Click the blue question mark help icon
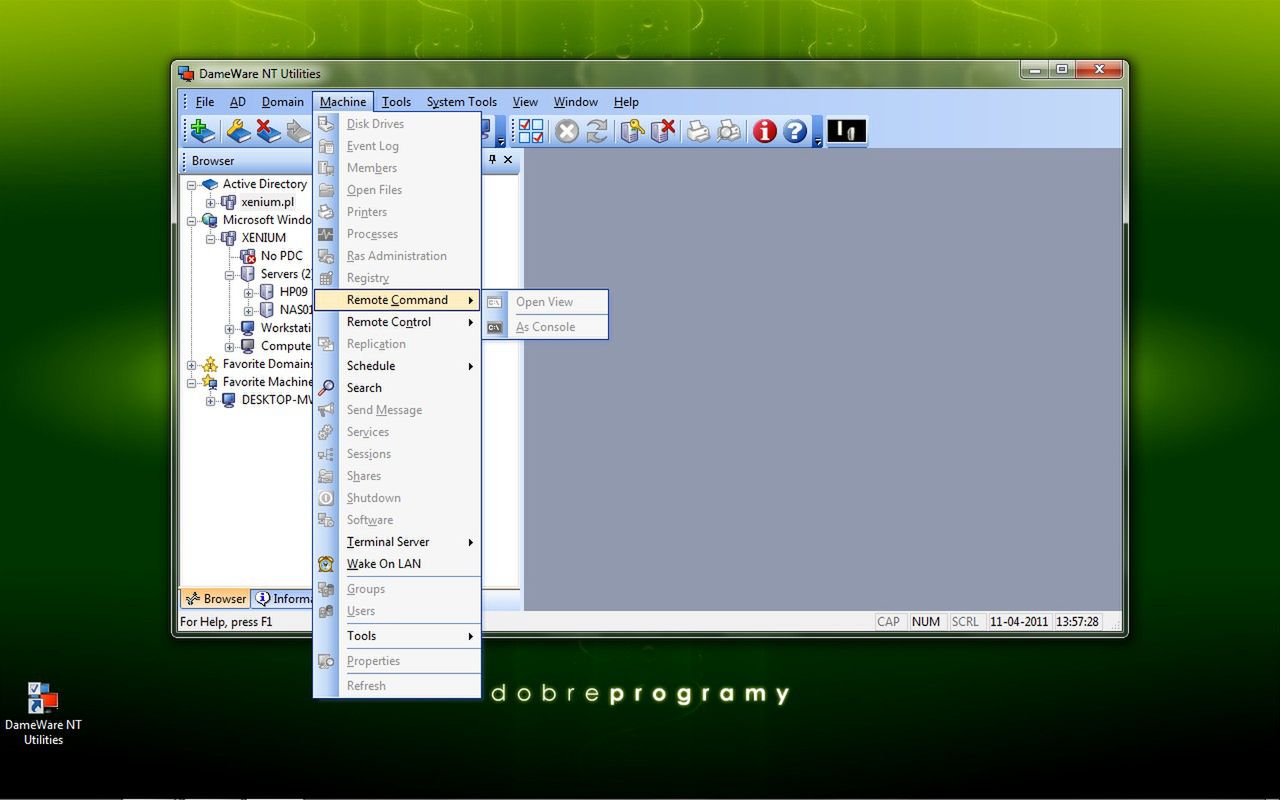Image resolution: width=1280 pixels, height=800 pixels. (795, 131)
